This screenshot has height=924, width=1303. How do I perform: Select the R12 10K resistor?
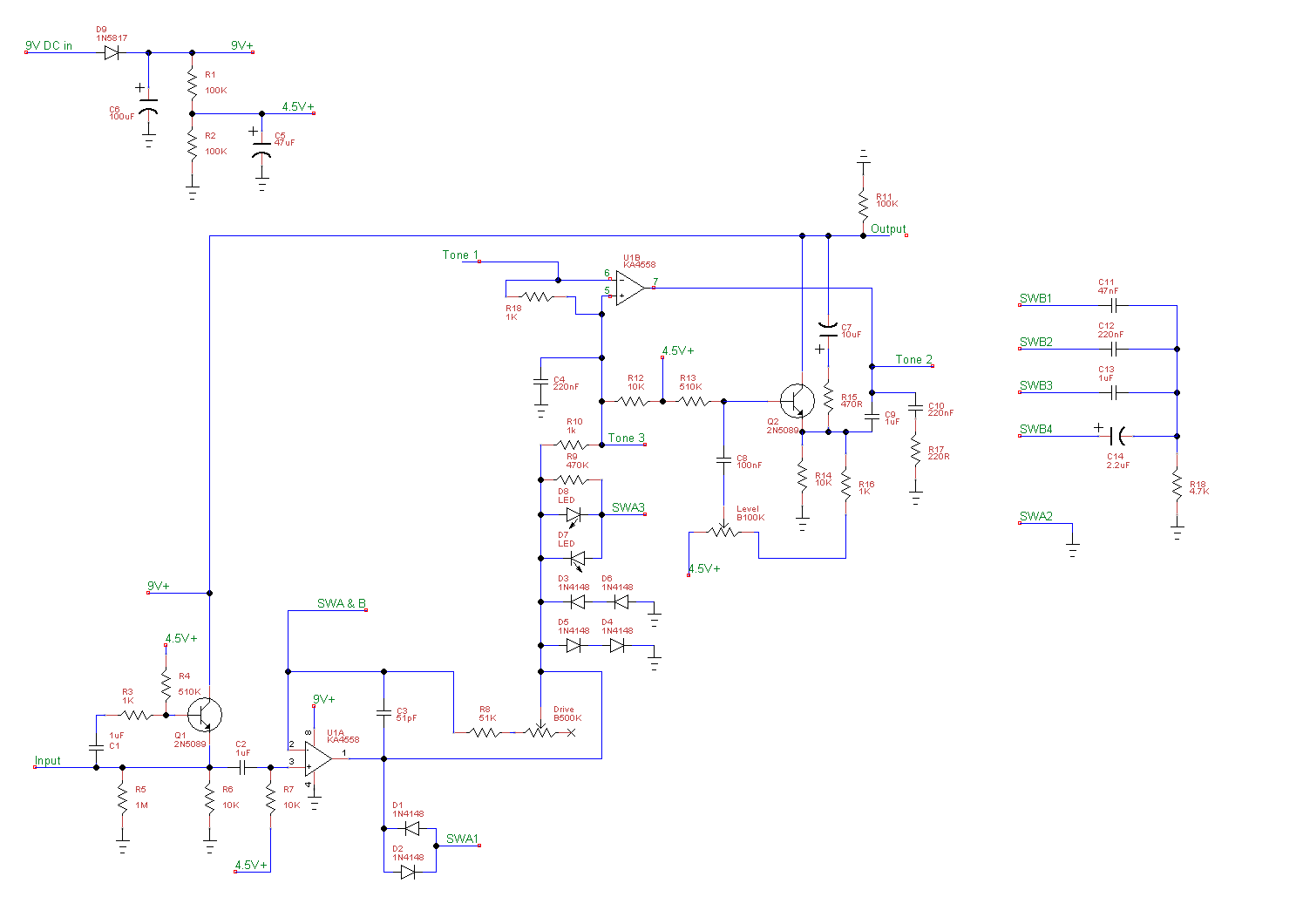(634, 401)
